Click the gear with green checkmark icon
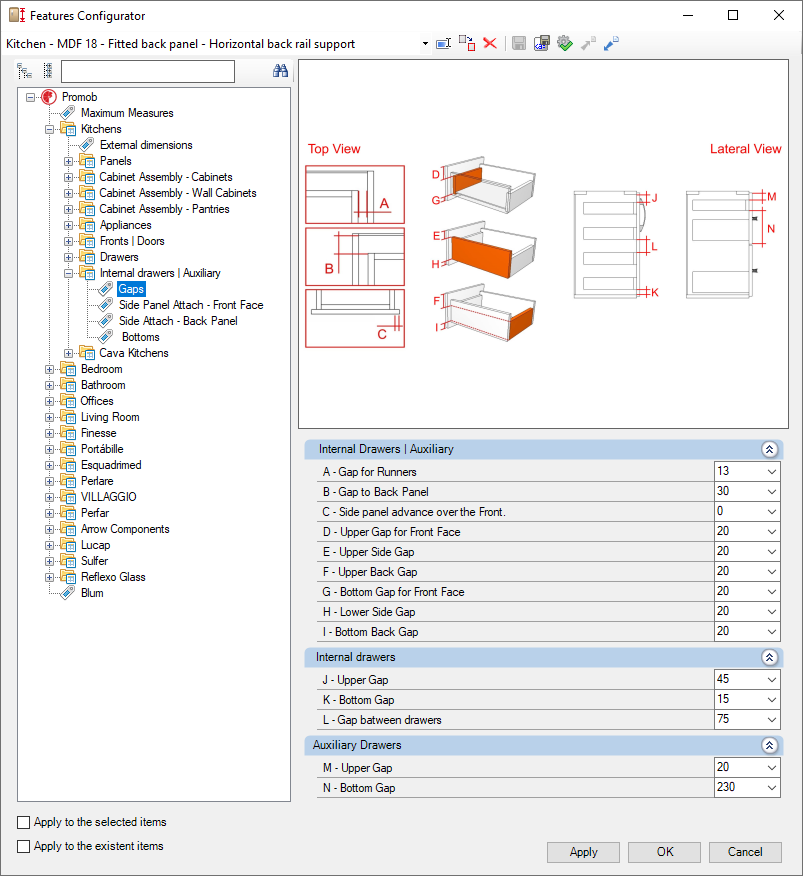This screenshot has width=803, height=876. tap(565, 44)
